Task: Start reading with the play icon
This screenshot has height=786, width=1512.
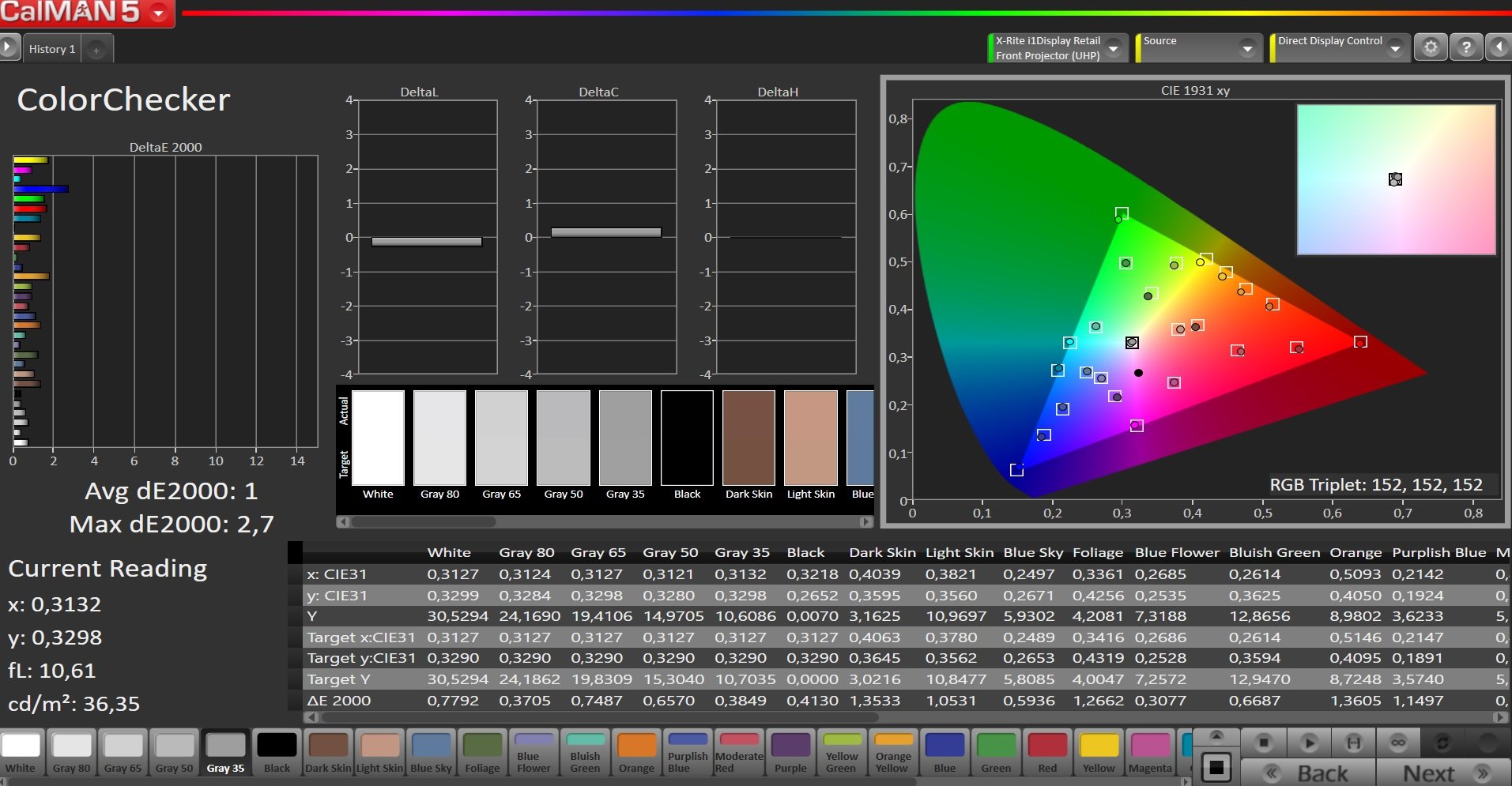Action: click(1309, 743)
